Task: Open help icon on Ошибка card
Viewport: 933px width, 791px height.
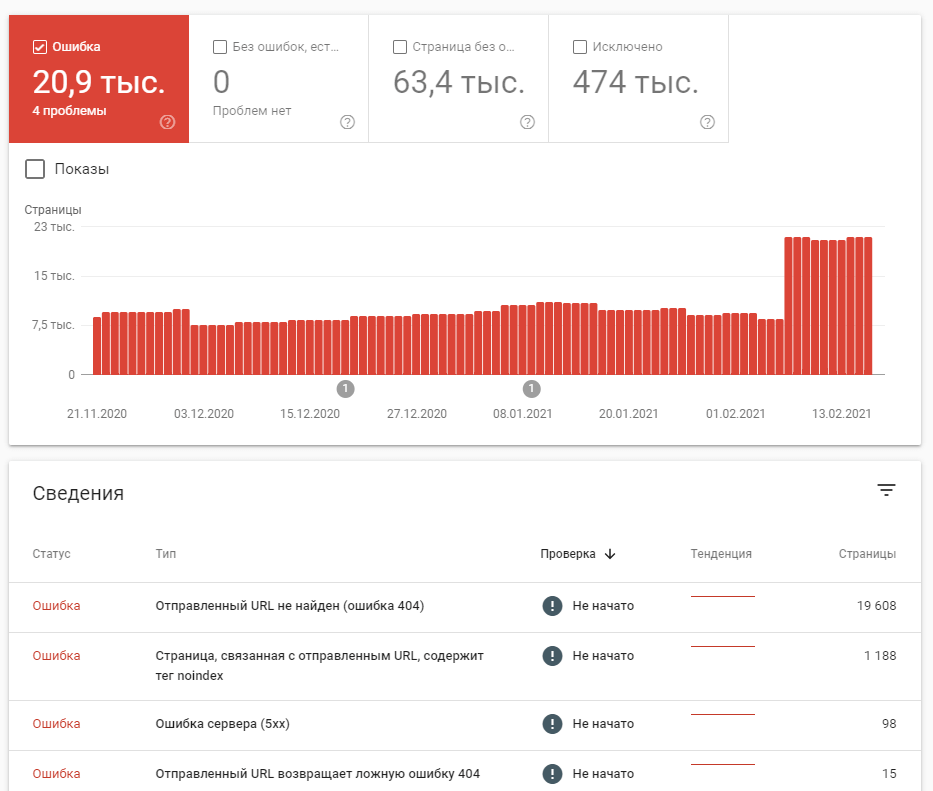Action: point(168,122)
